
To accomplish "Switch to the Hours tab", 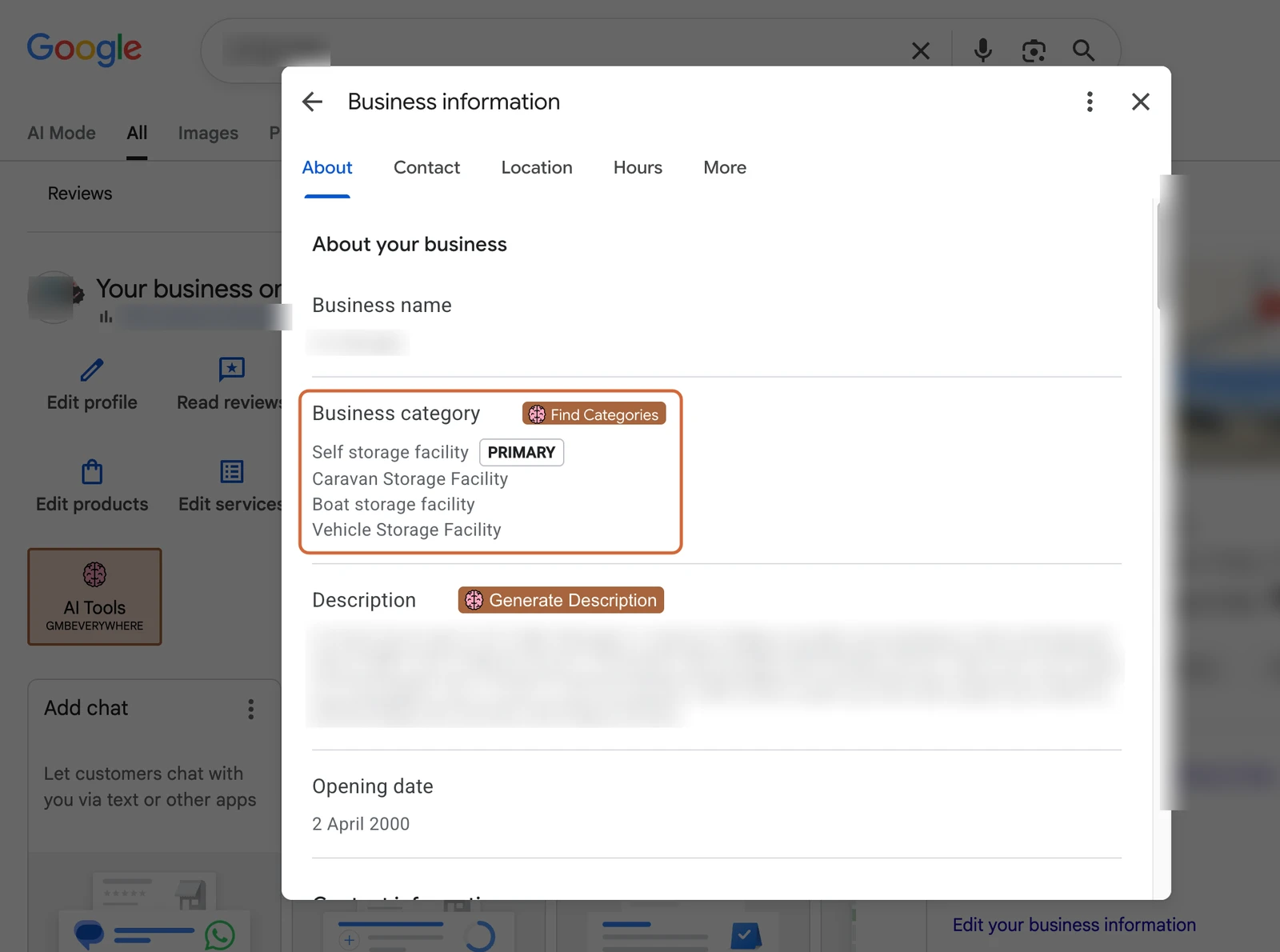I will click(x=638, y=168).
